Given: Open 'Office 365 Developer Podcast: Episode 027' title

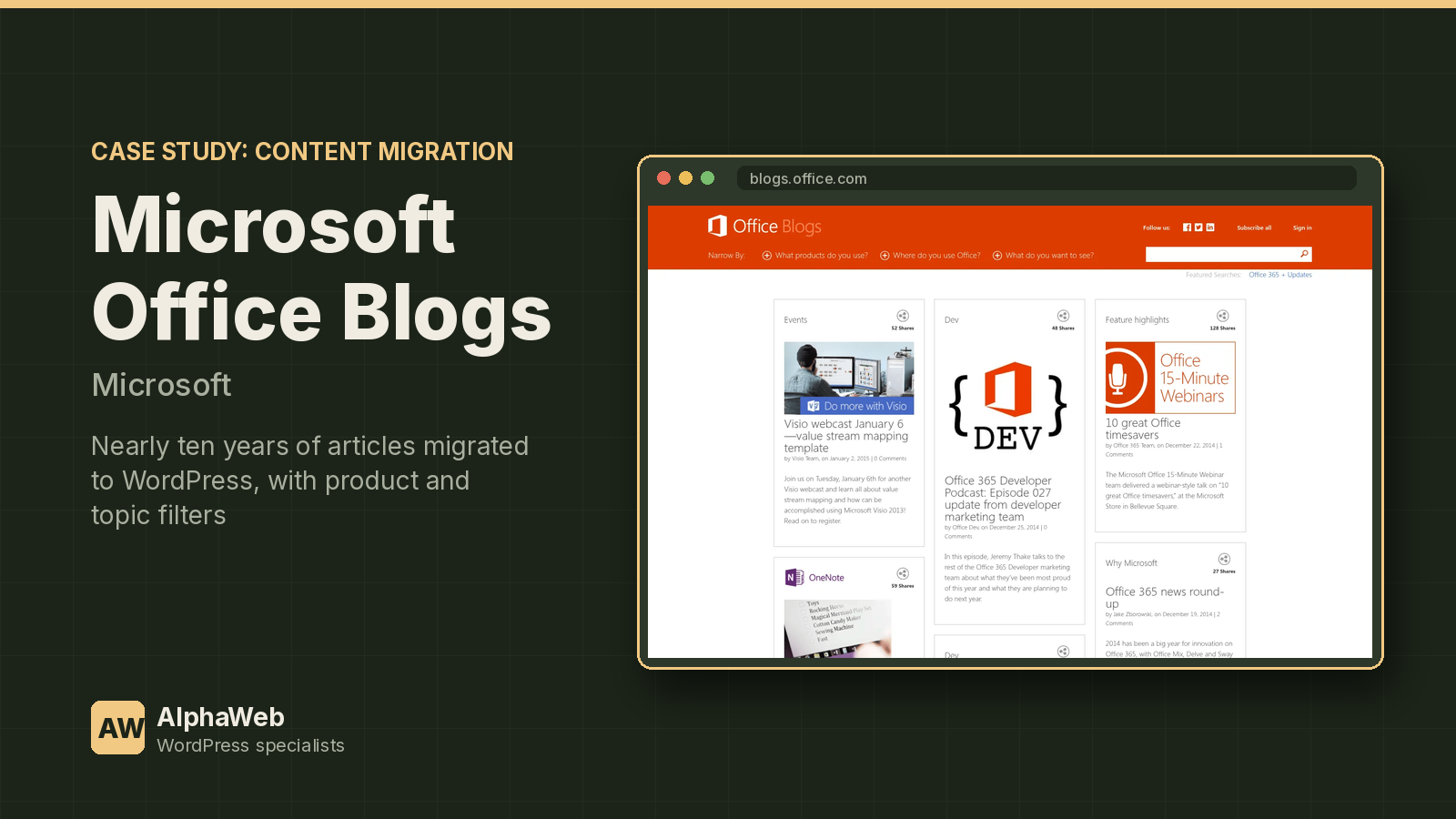Looking at the screenshot, I should coord(1003,499).
